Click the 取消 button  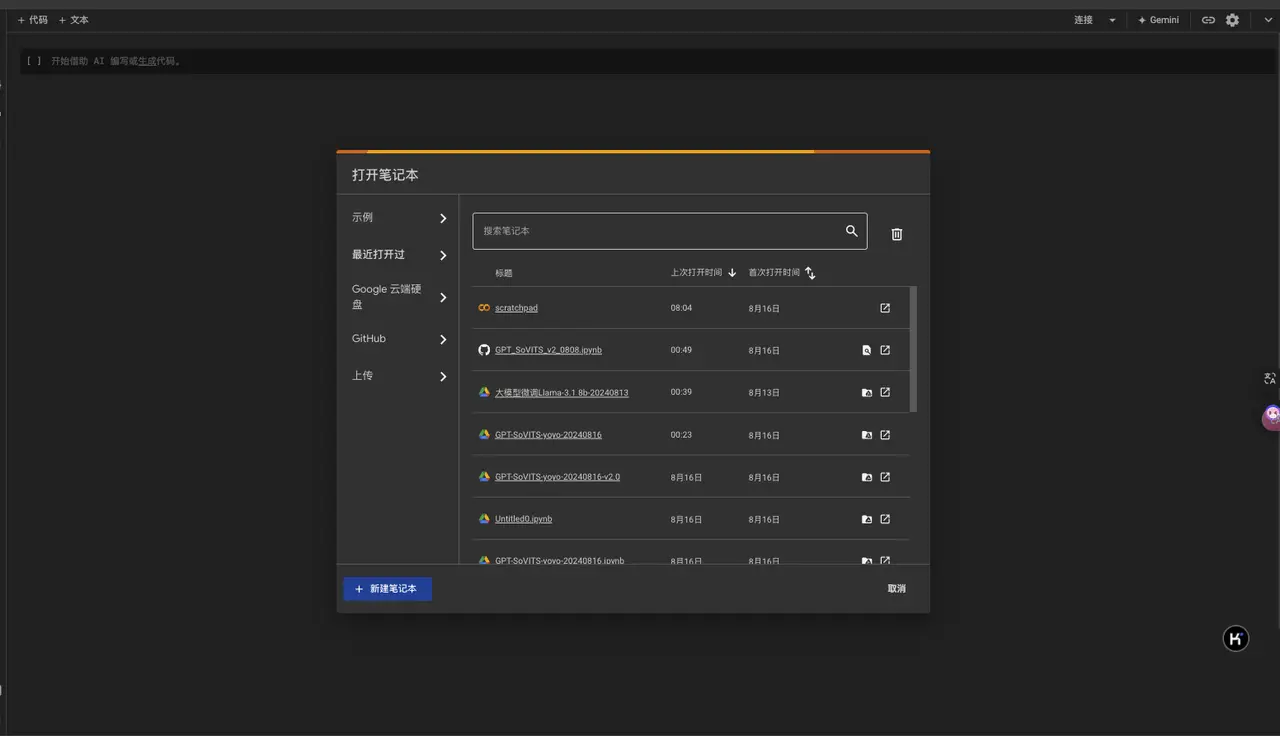point(896,589)
